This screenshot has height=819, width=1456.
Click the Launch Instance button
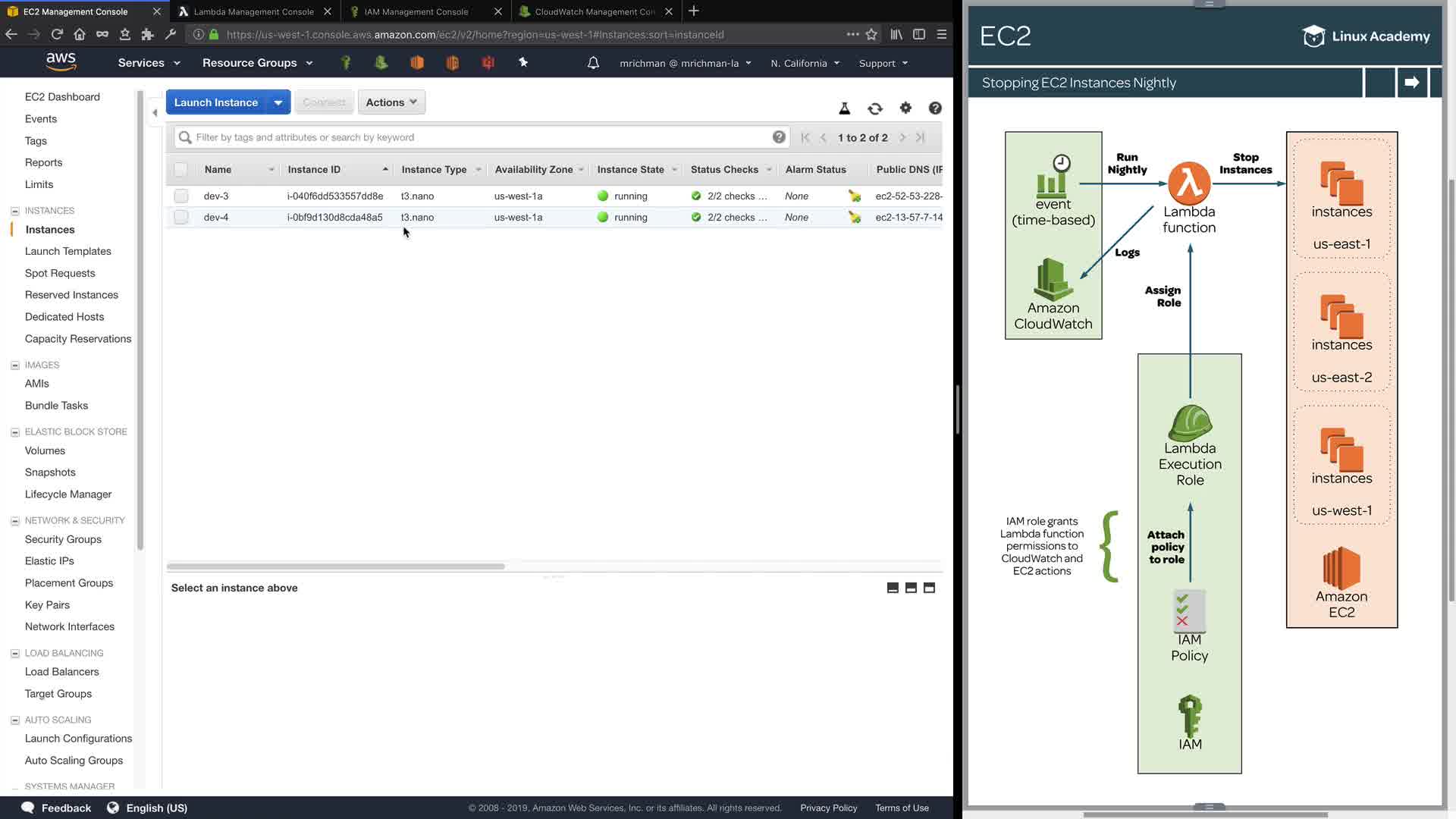[x=216, y=102]
